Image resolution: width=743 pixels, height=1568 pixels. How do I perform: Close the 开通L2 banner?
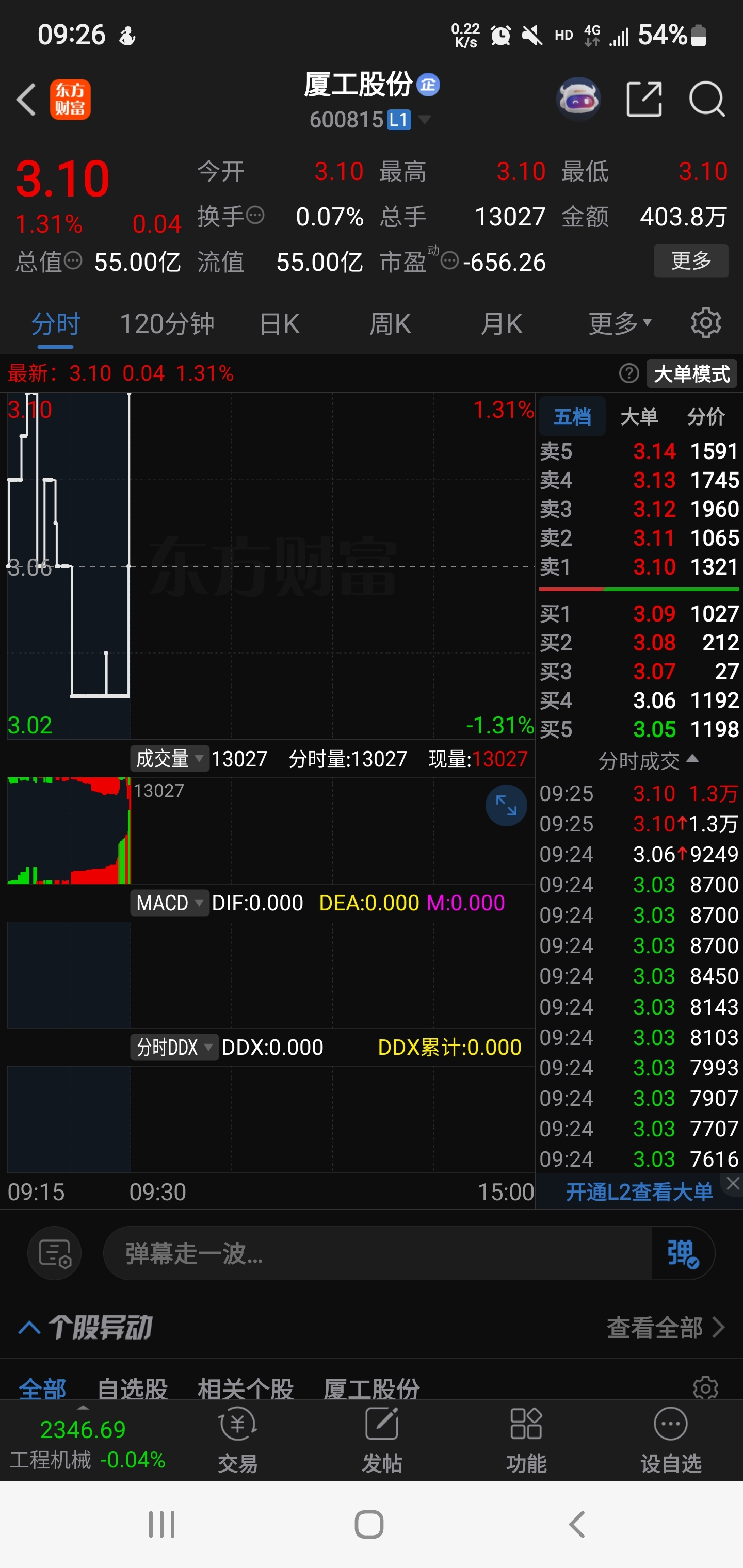tap(733, 1183)
